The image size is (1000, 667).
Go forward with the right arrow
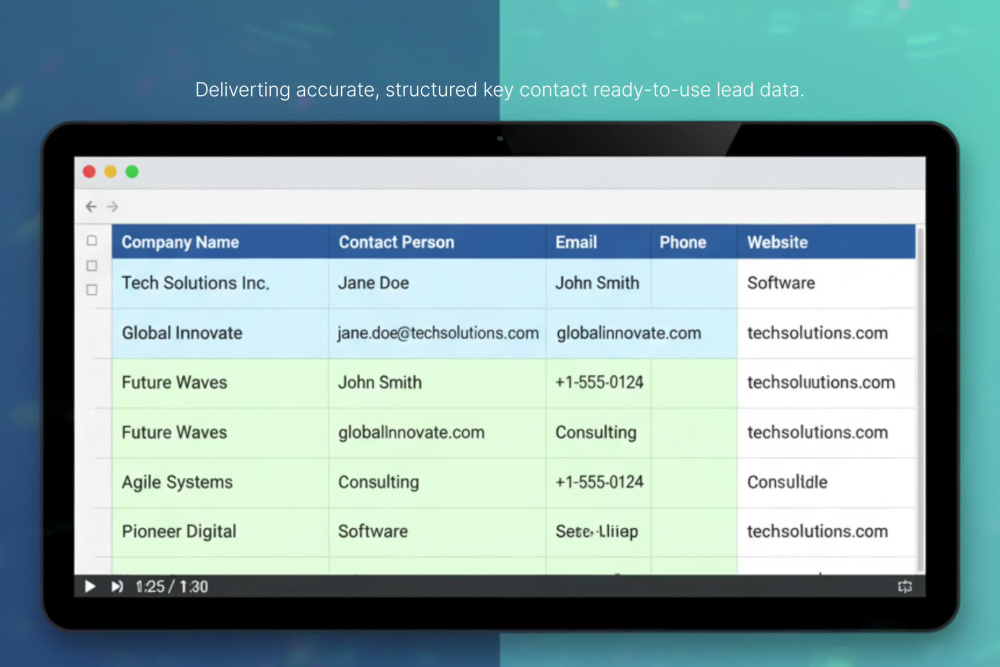point(112,206)
